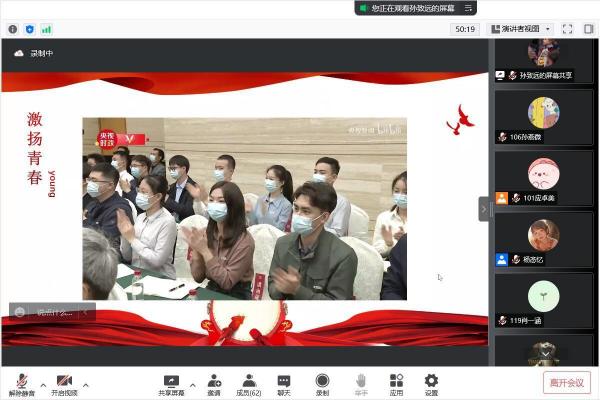Click the record (录制) button

(x=322, y=382)
